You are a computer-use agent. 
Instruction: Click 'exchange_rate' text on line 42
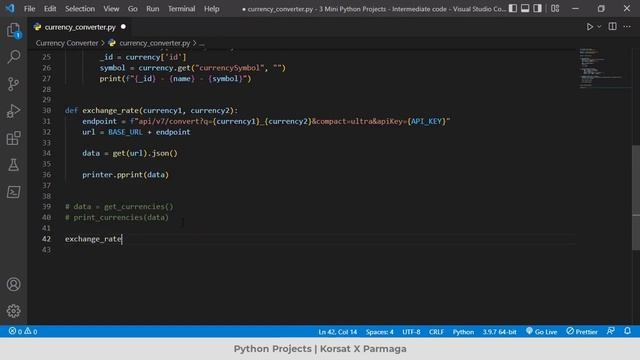[93, 239]
